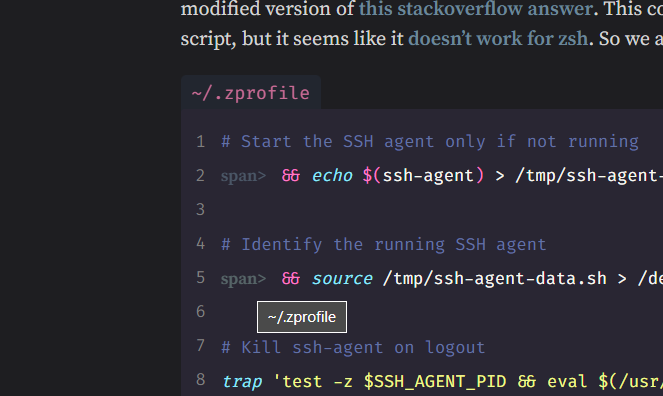
Task: Click the "/tmp/ssh-agent-data.sh" path on line 5
Action: click(x=495, y=279)
